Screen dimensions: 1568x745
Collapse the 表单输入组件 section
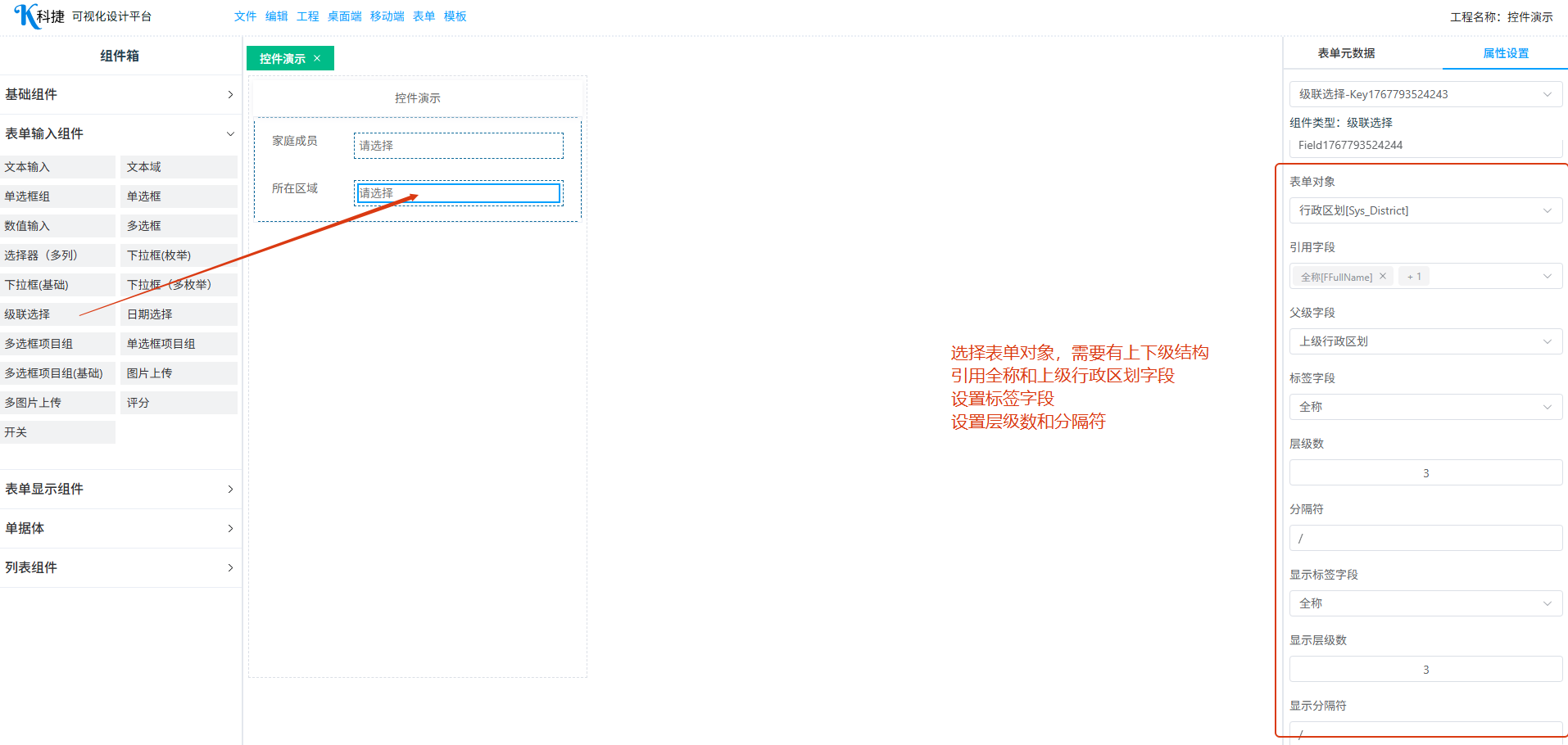coord(120,133)
